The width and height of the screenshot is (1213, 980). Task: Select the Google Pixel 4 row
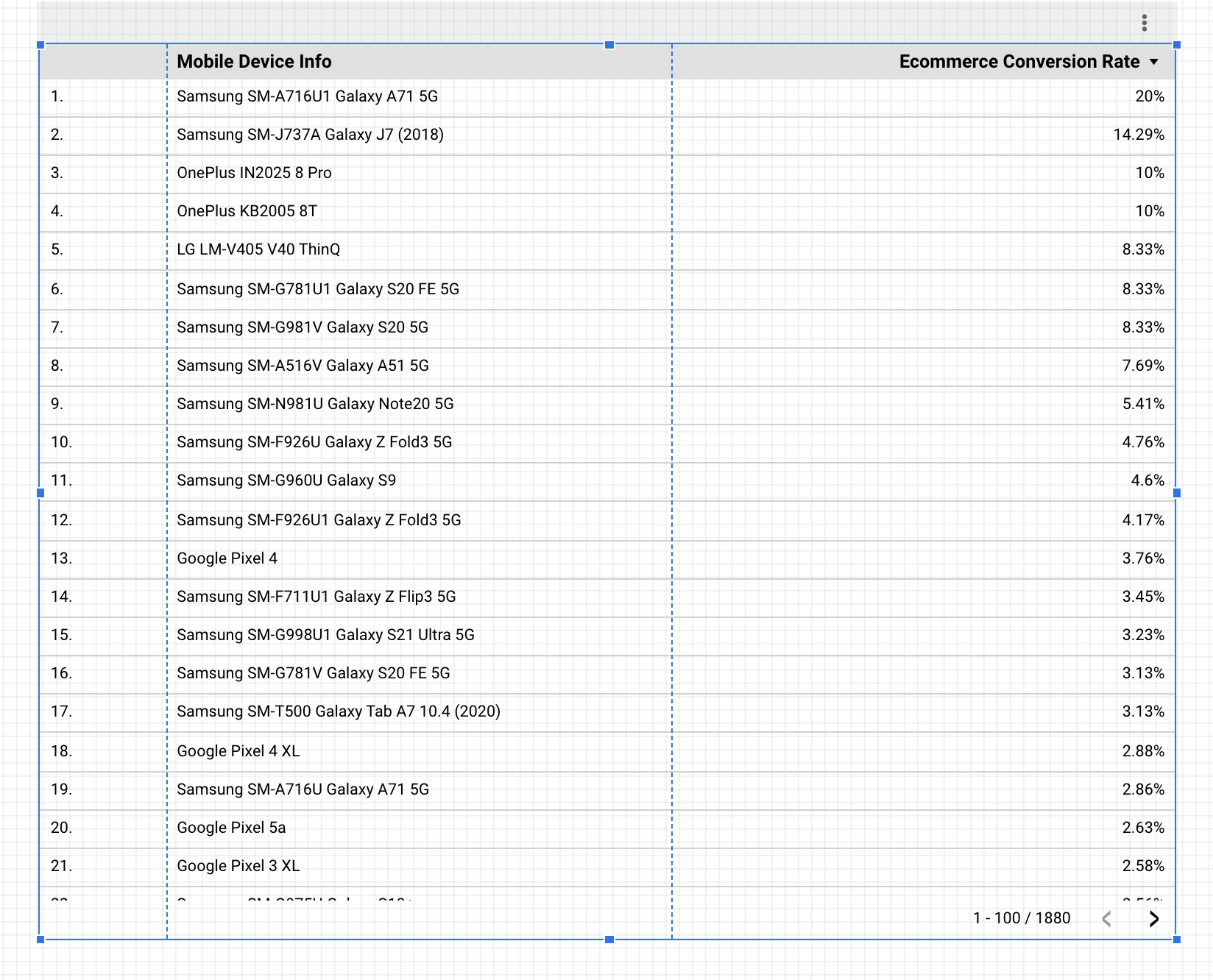click(x=607, y=559)
